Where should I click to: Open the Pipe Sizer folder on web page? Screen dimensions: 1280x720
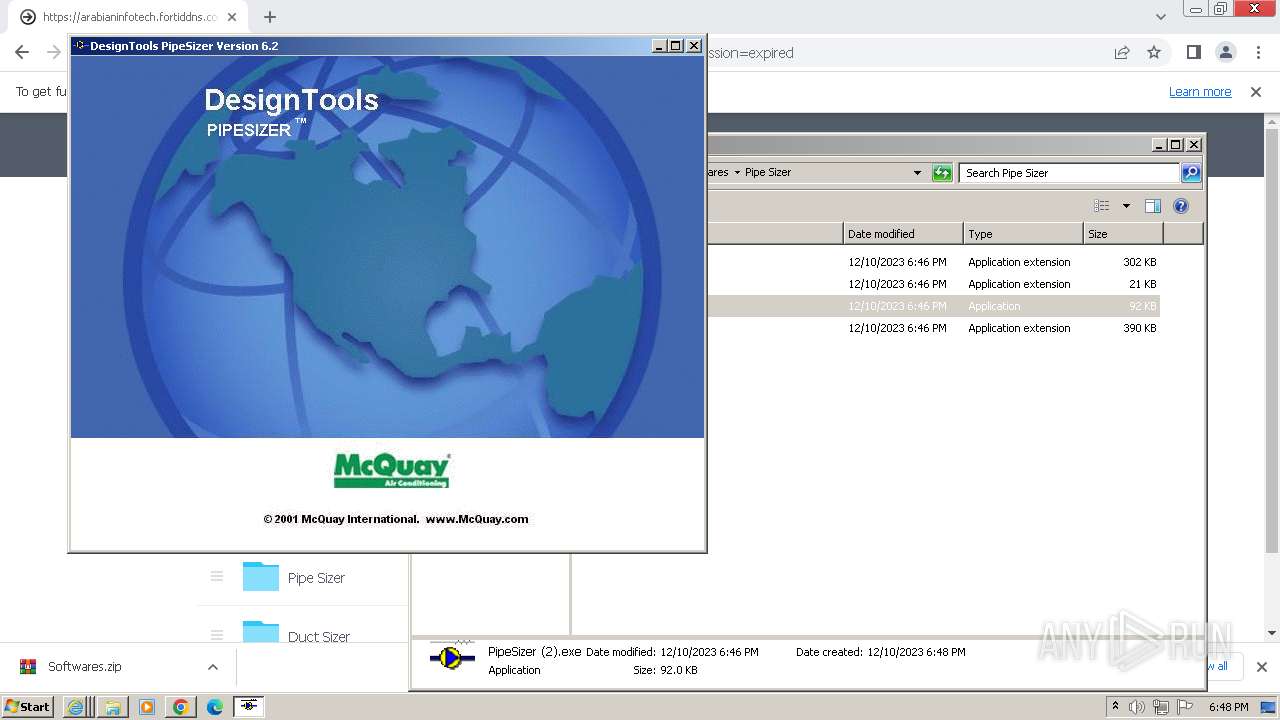click(316, 578)
